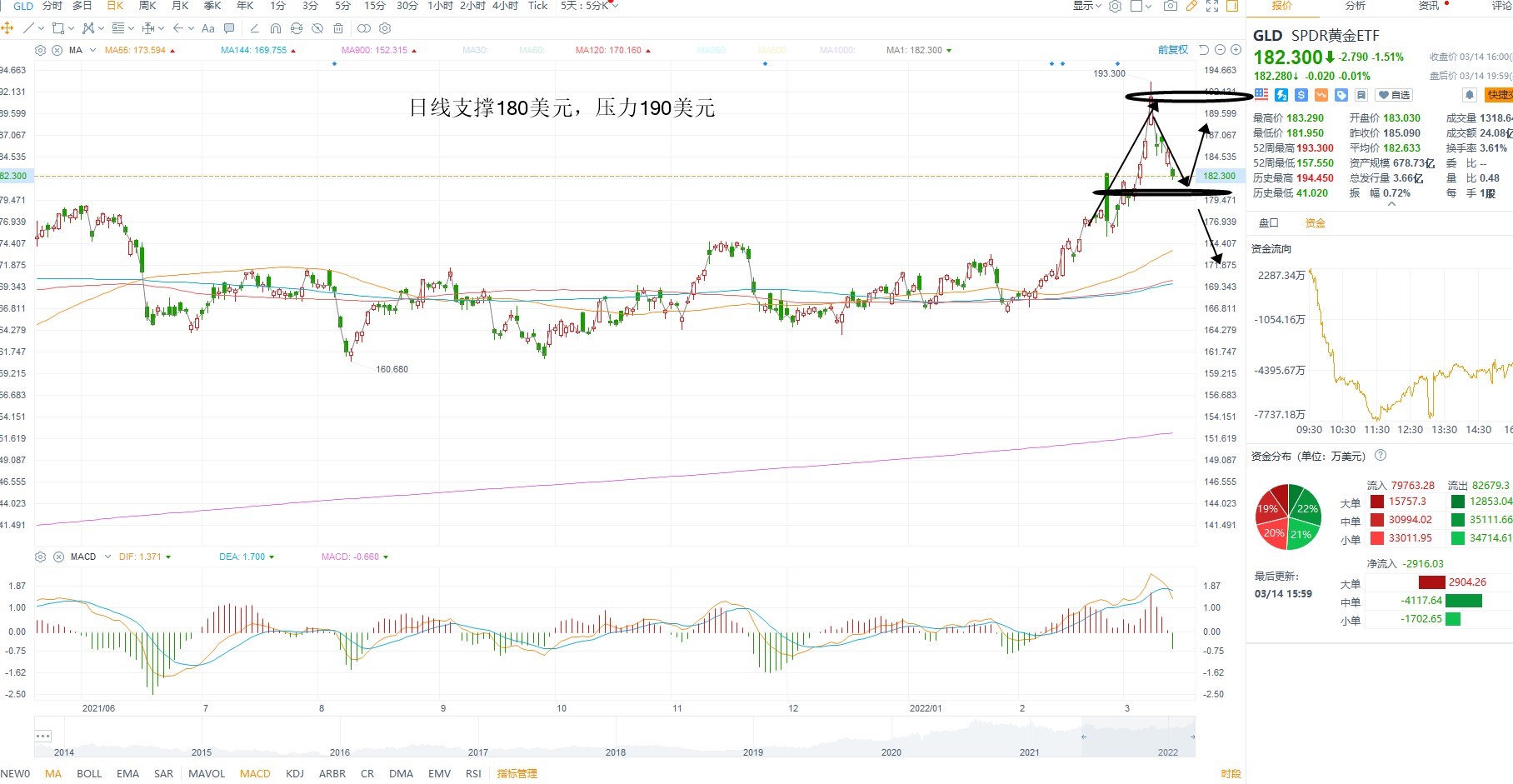Image resolution: width=1513 pixels, height=784 pixels.
Task: Zoom in chart with plus button
Action: coord(1236,50)
